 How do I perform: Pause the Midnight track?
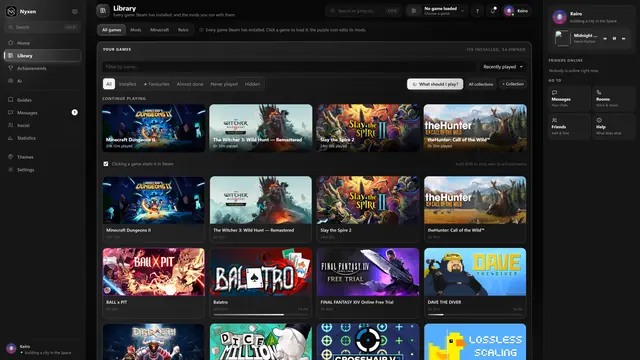pyautogui.click(x=614, y=38)
